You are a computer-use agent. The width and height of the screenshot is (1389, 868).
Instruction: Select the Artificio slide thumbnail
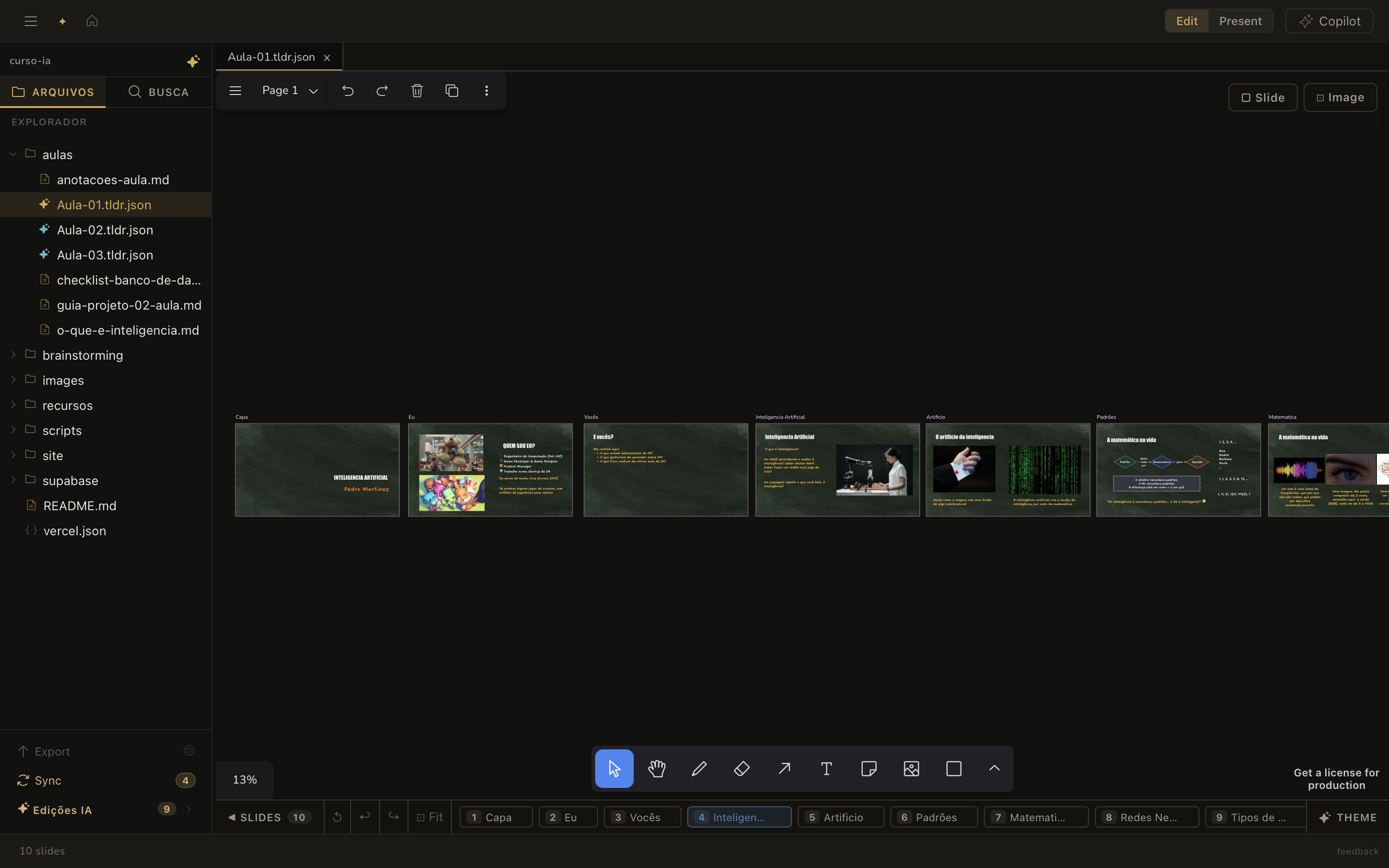(x=1008, y=470)
